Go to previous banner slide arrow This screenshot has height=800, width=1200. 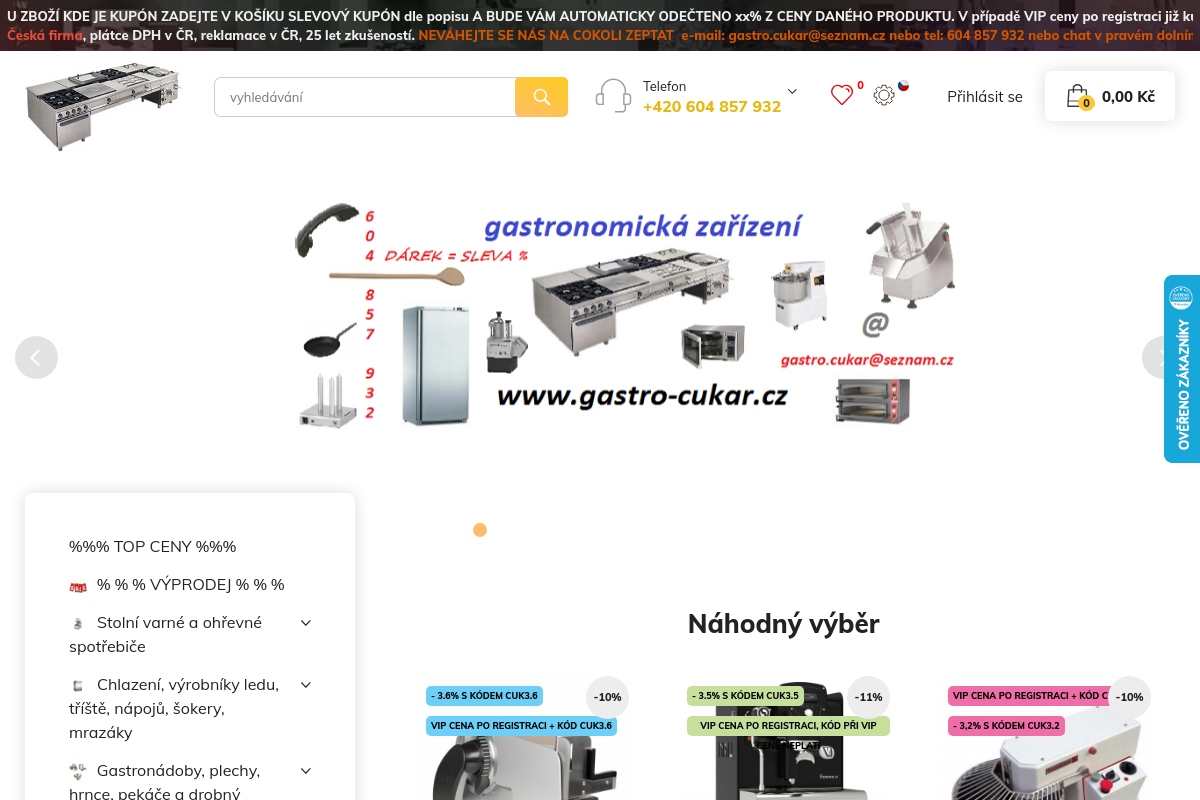pyautogui.click(x=36, y=357)
